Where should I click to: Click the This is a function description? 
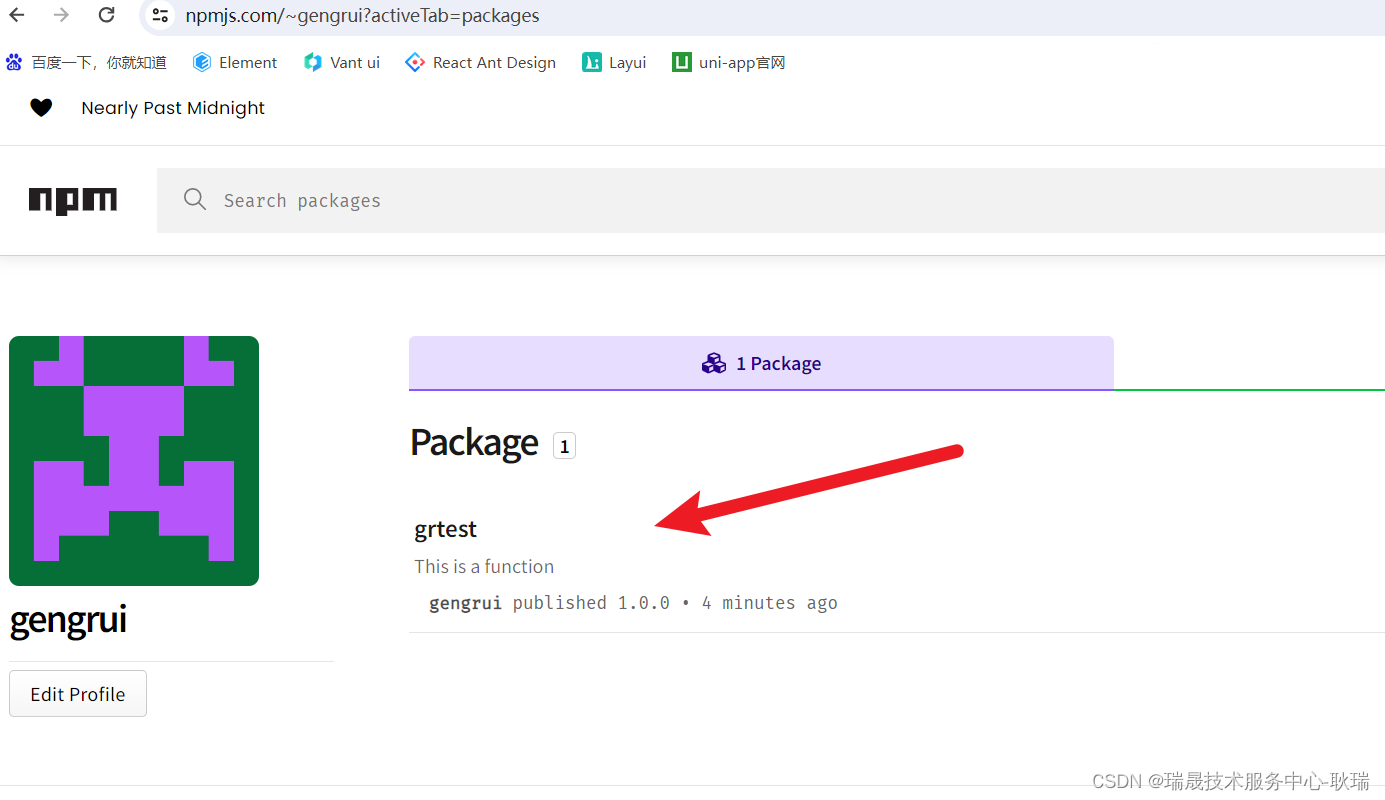pos(484,566)
